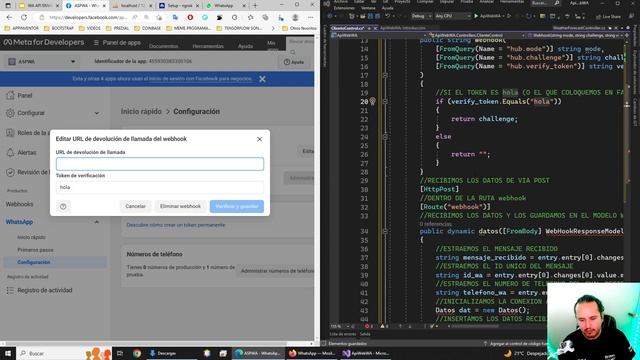
Task: Open Herramientas in Meta top navigation
Action: click(x=208, y=46)
